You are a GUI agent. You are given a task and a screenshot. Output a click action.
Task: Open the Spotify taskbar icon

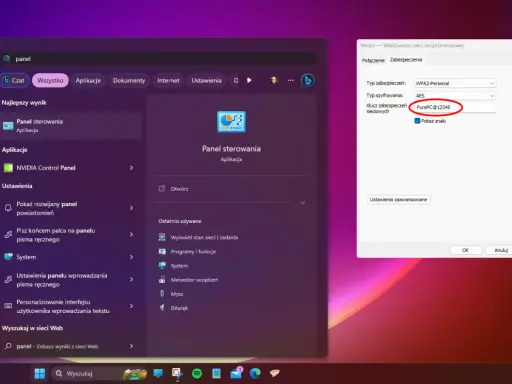click(x=197, y=373)
